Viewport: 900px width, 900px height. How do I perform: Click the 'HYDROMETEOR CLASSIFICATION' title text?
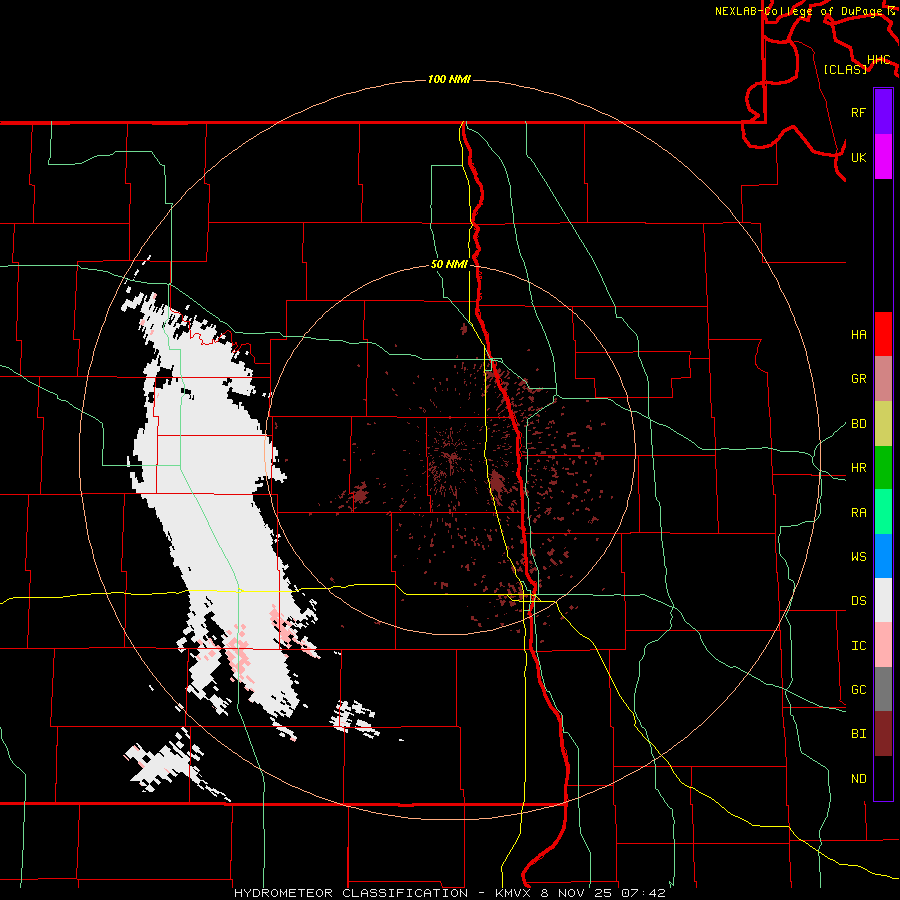click(x=350, y=893)
